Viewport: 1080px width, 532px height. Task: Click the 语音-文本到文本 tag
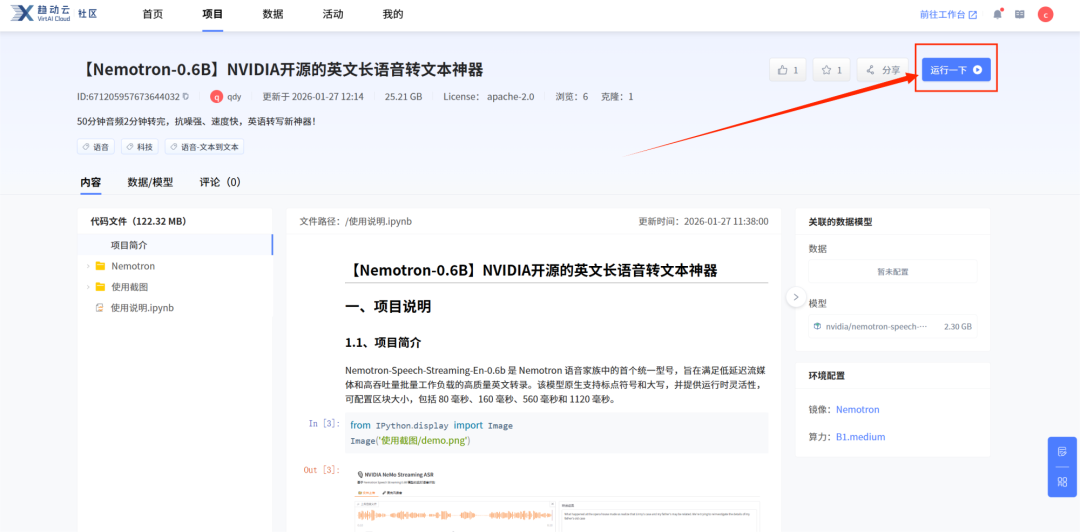(x=205, y=147)
